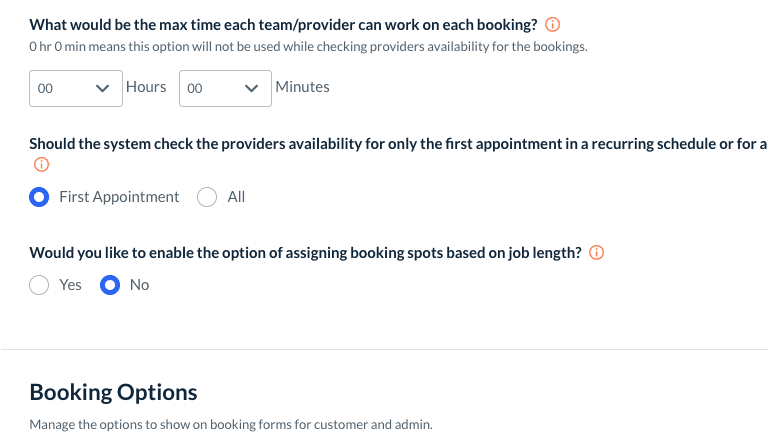Choose Yes for assigning spots by job length

click(39, 285)
